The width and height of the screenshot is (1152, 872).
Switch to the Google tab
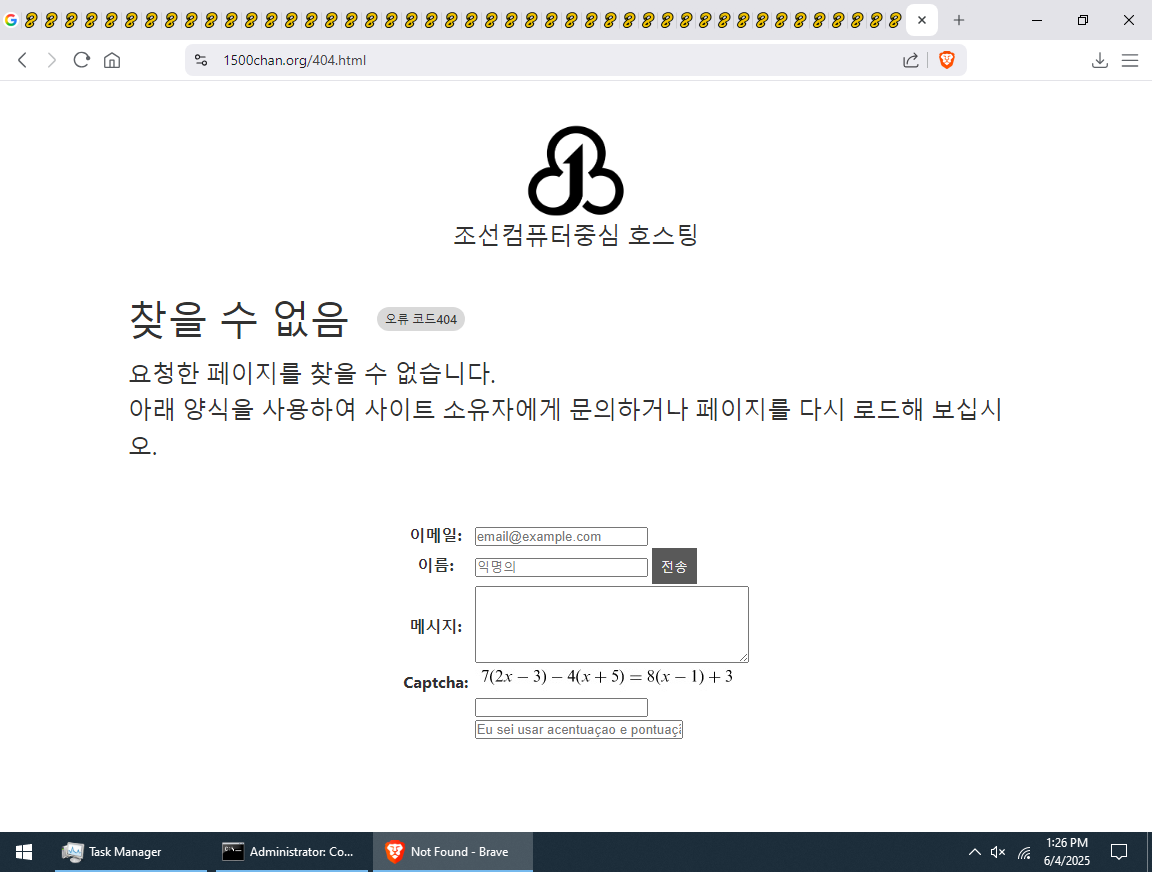pos(10,20)
